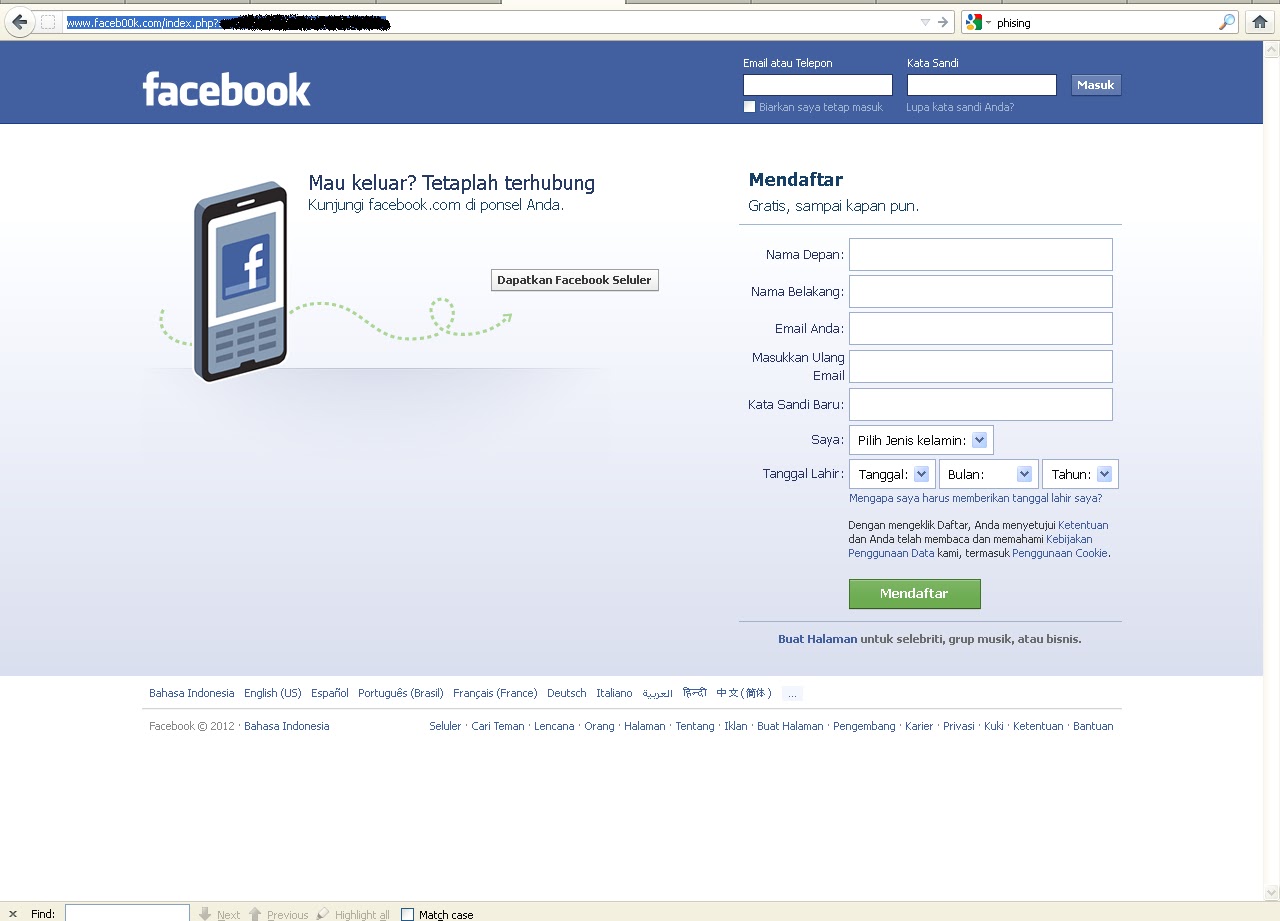The image size is (1280, 921).
Task: Open the Tahun year dropdown
Action: [x=1080, y=474]
